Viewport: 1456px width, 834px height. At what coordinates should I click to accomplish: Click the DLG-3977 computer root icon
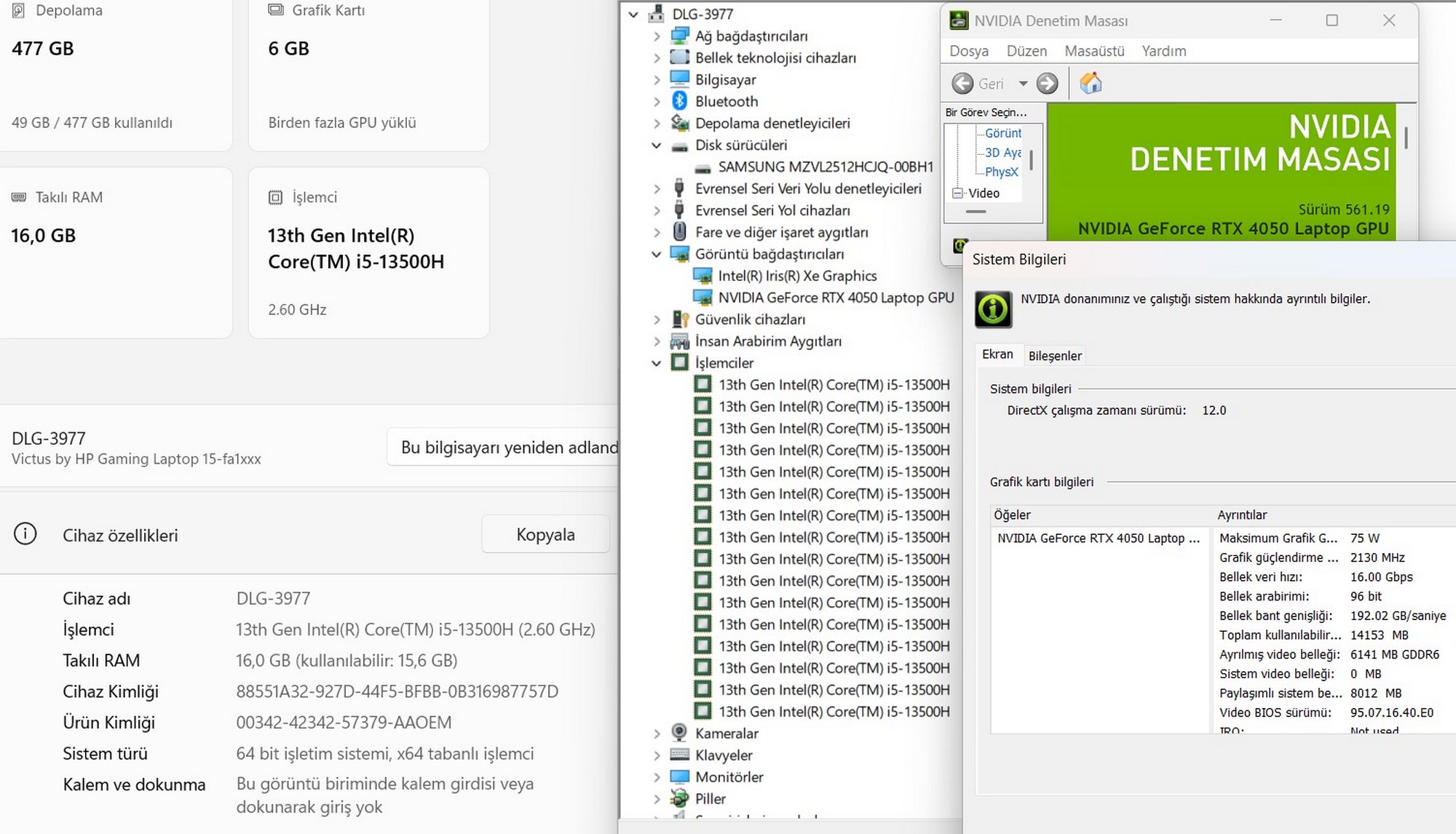pos(656,13)
